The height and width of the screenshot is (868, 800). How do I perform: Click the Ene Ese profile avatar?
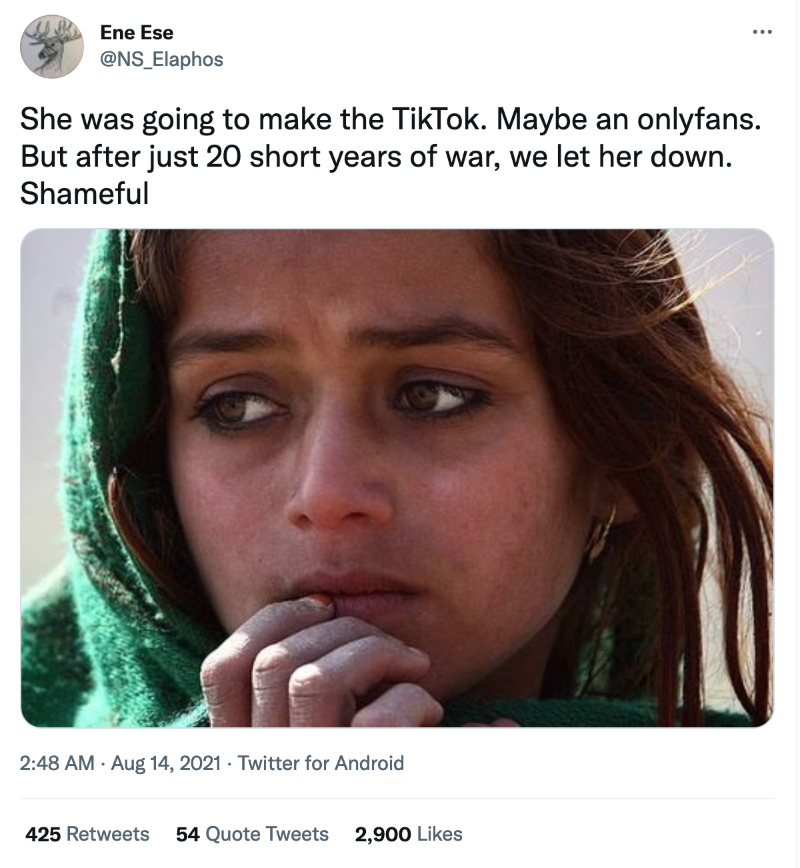[x=51, y=46]
